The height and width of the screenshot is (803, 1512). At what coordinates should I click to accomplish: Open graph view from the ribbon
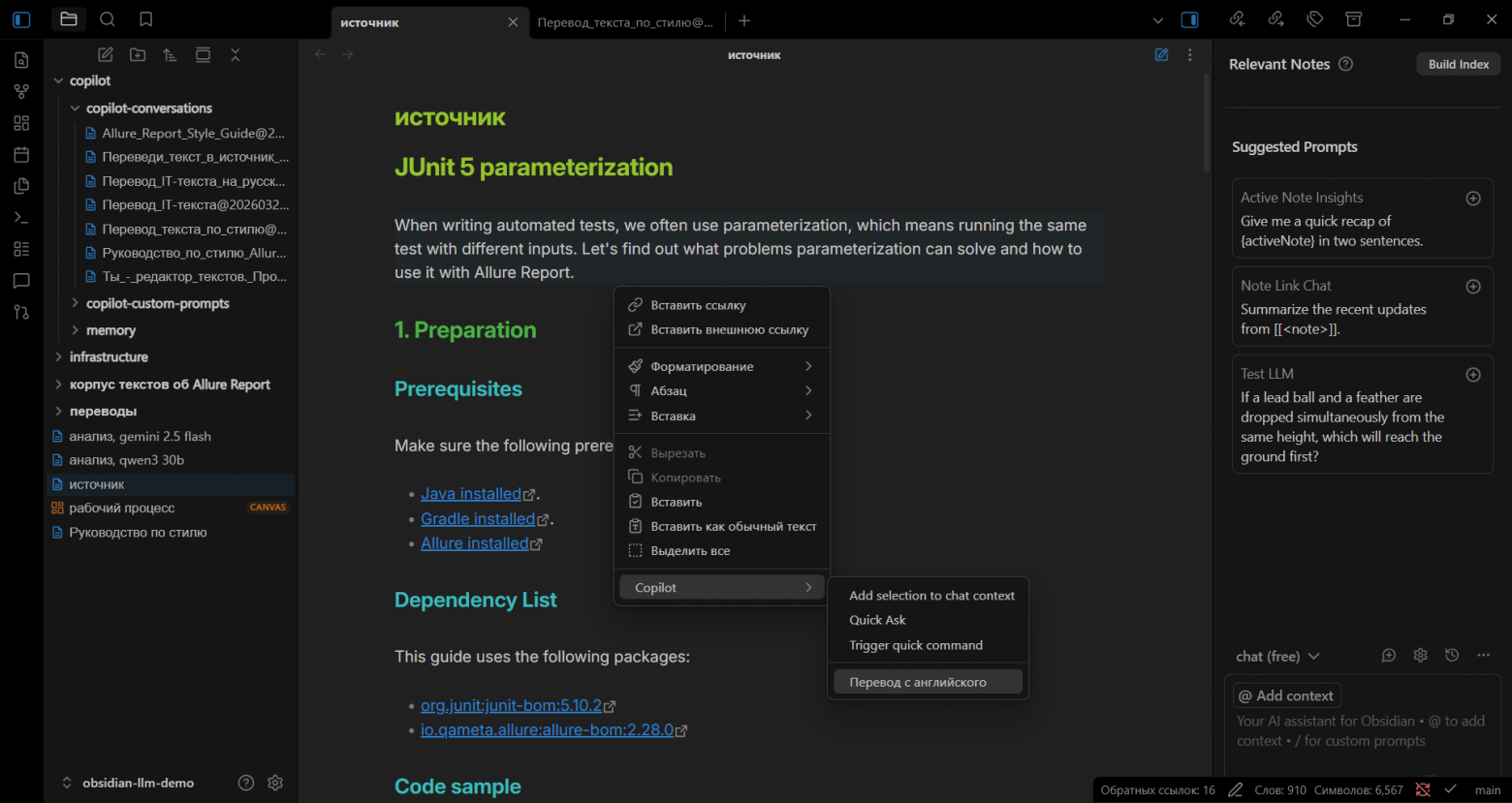[x=21, y=92]
